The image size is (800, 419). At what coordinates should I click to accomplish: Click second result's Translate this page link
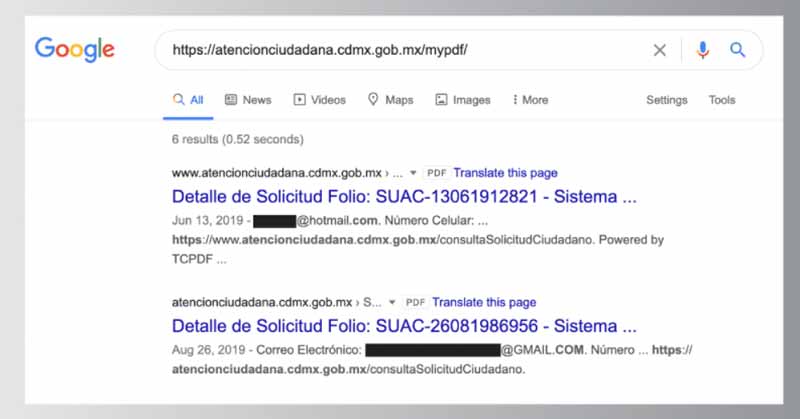tap(484, 302)
